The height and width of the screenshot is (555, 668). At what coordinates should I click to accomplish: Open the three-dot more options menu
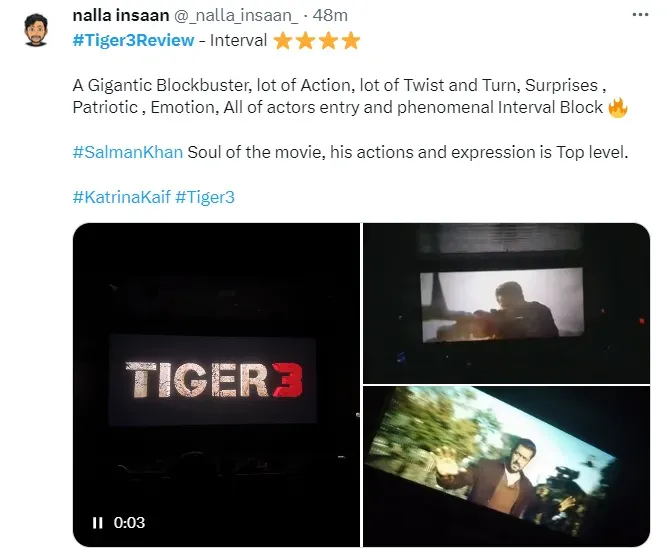click(640, 15)
